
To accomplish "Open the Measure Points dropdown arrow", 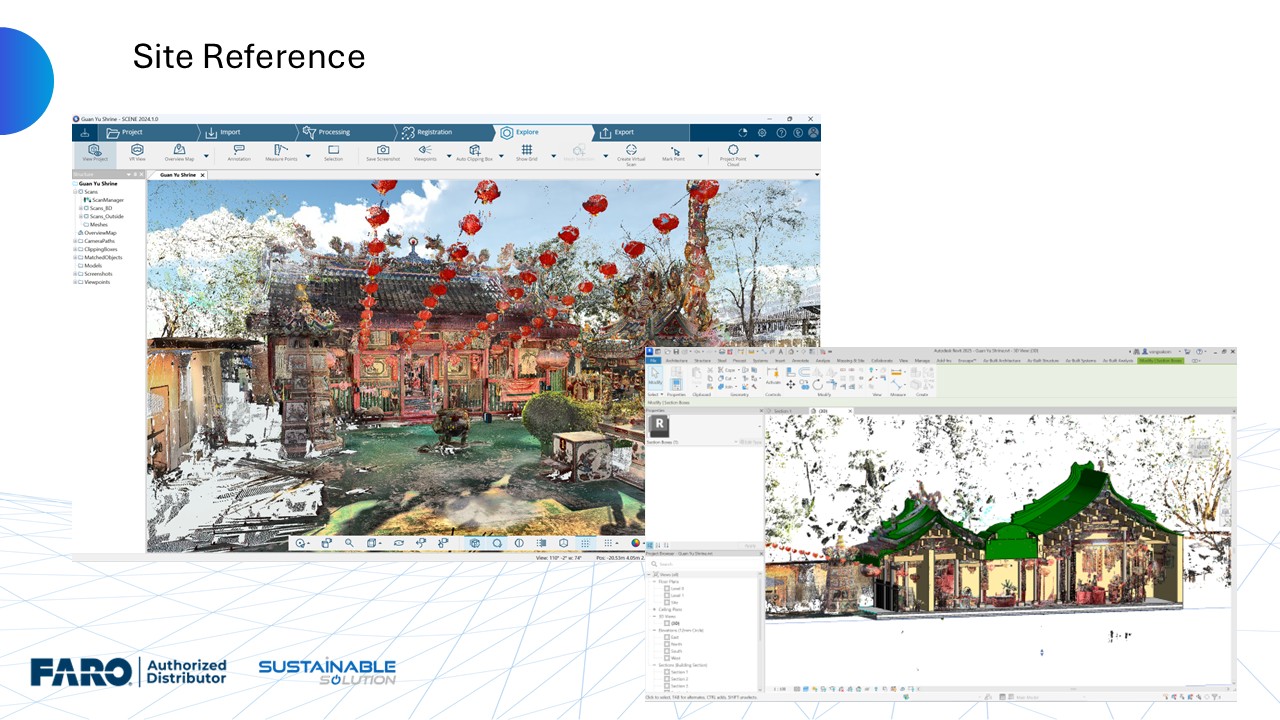I will (x=308, y=156).
